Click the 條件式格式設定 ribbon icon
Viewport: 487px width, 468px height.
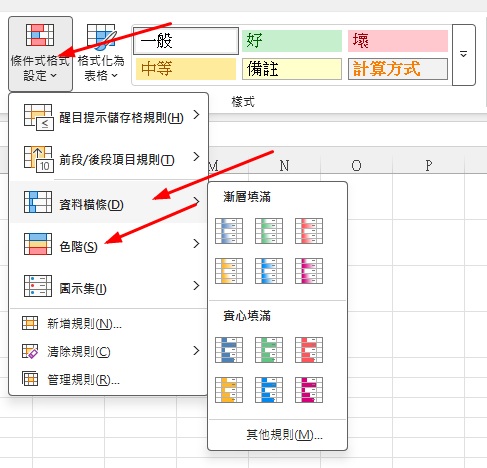point(40,35)
